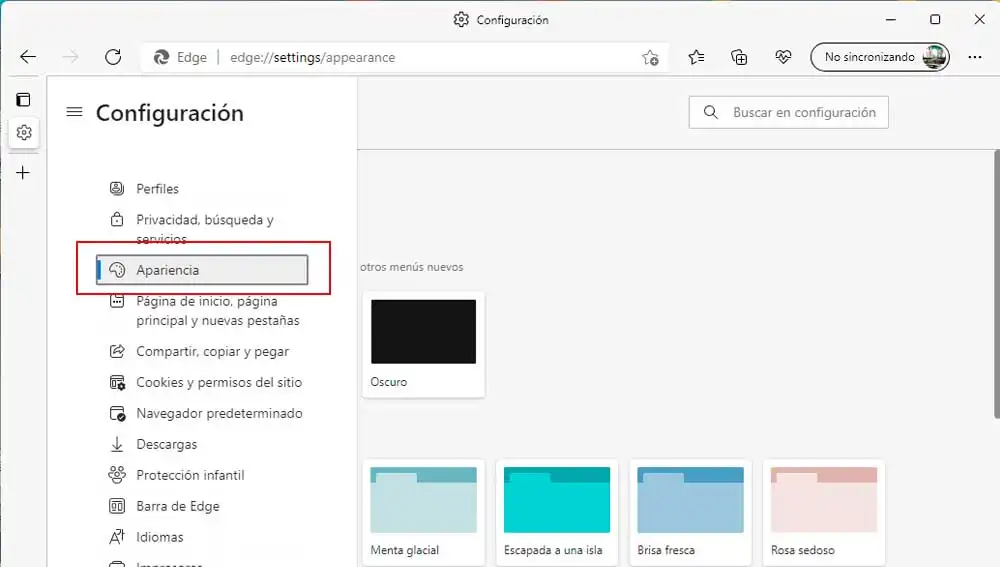Reload the page with refresh icon
Image resolution: width=1000 pixels, height=567 pixels.
pos(114,57)
